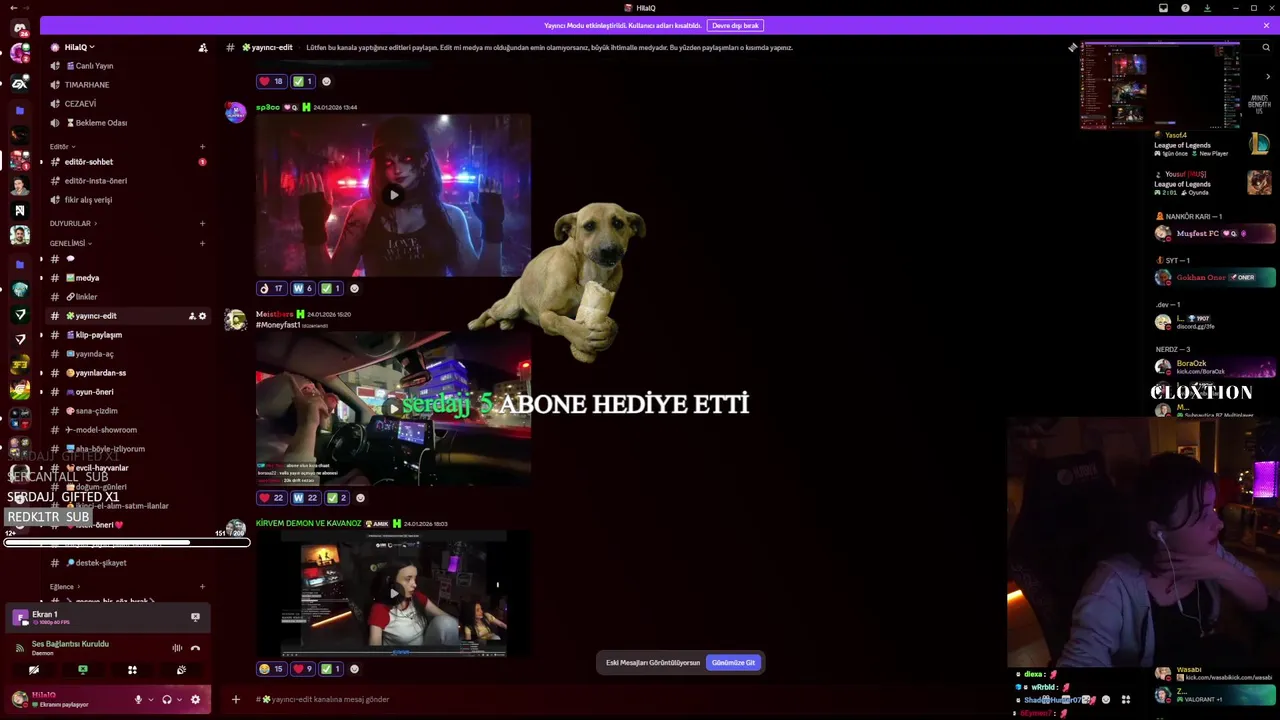
Task: Open HilalQ server dropdown menu
Action: [x=80, y=47]
